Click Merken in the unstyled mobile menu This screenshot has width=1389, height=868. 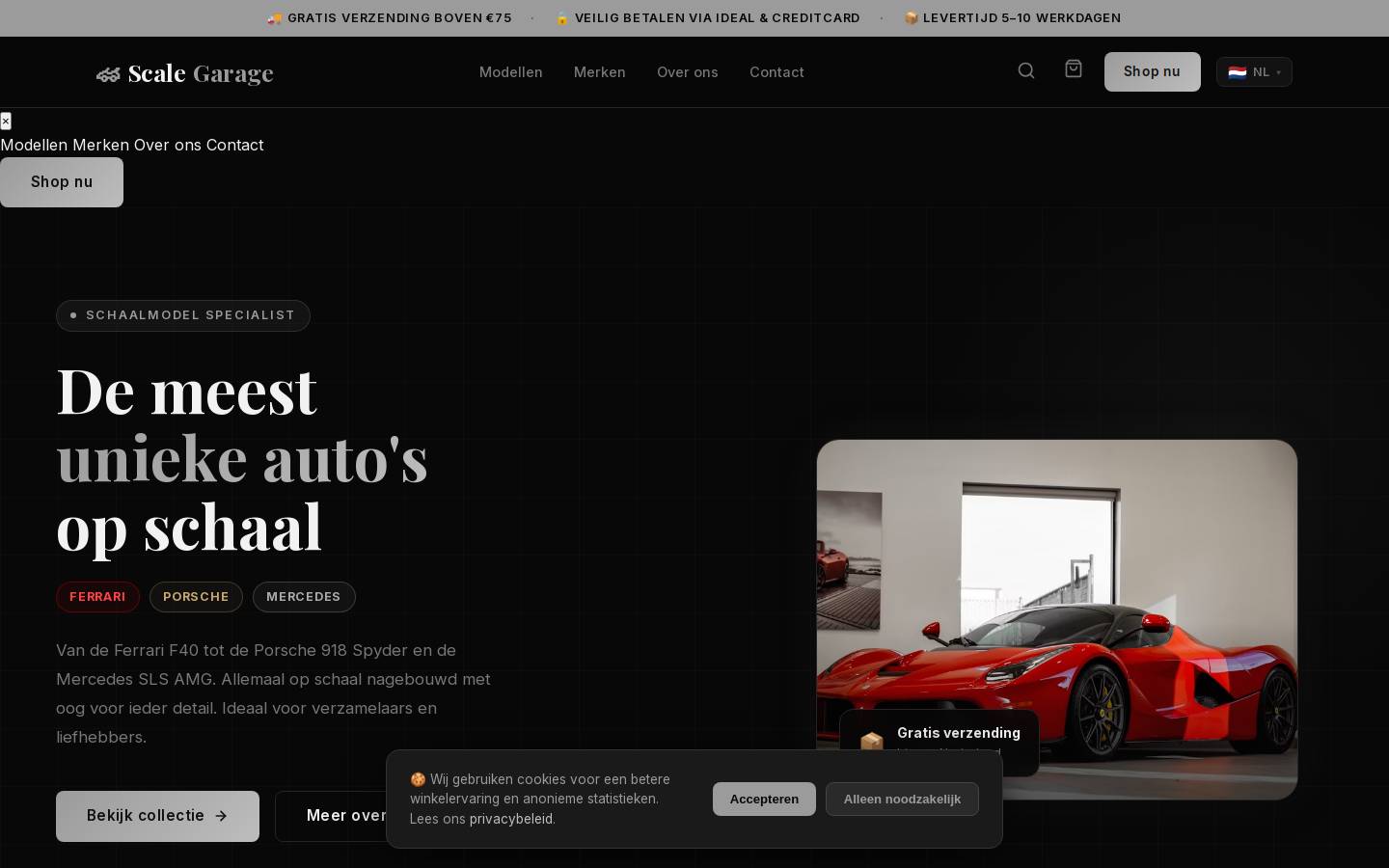(100, 145)
